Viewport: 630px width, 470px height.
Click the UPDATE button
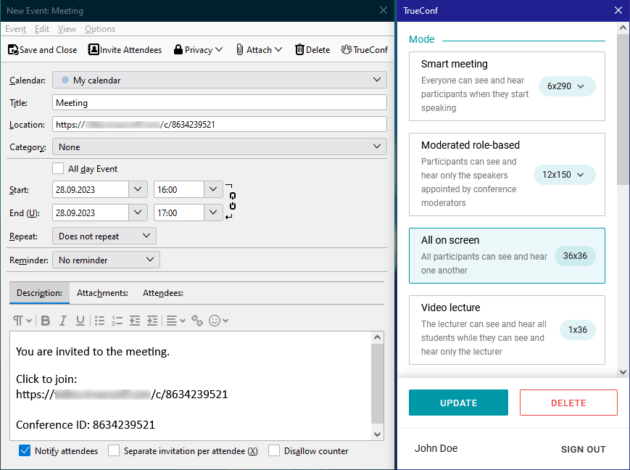pos(458,403)
